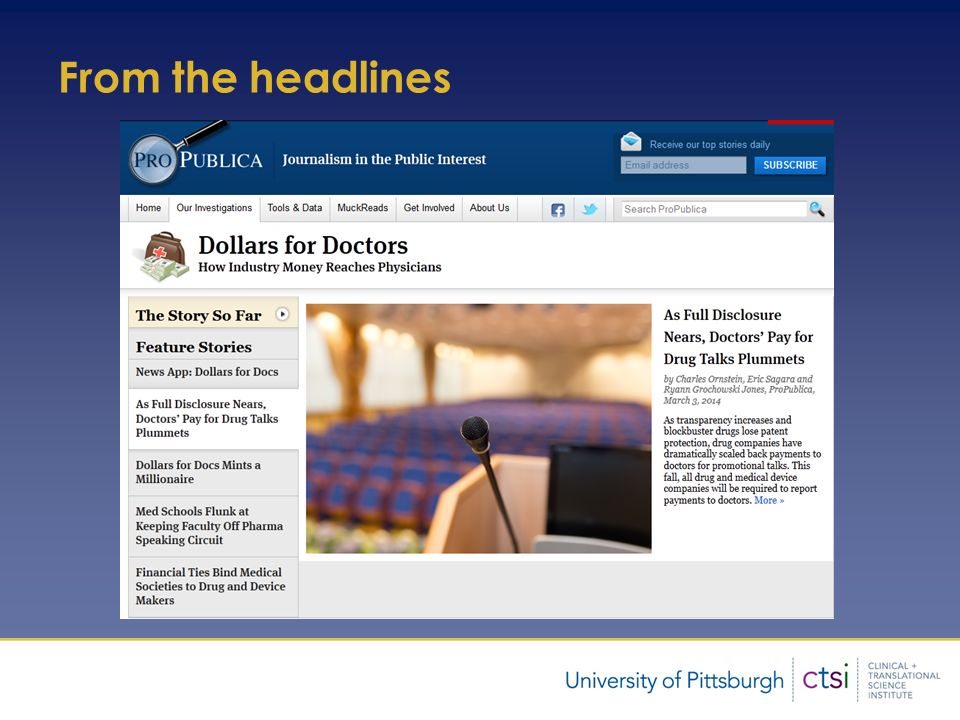Image resolution: width=960 pixels, height=720 pixels.
Task: Expand The Story So Far arrow
Action: click(x=282, y=314)
